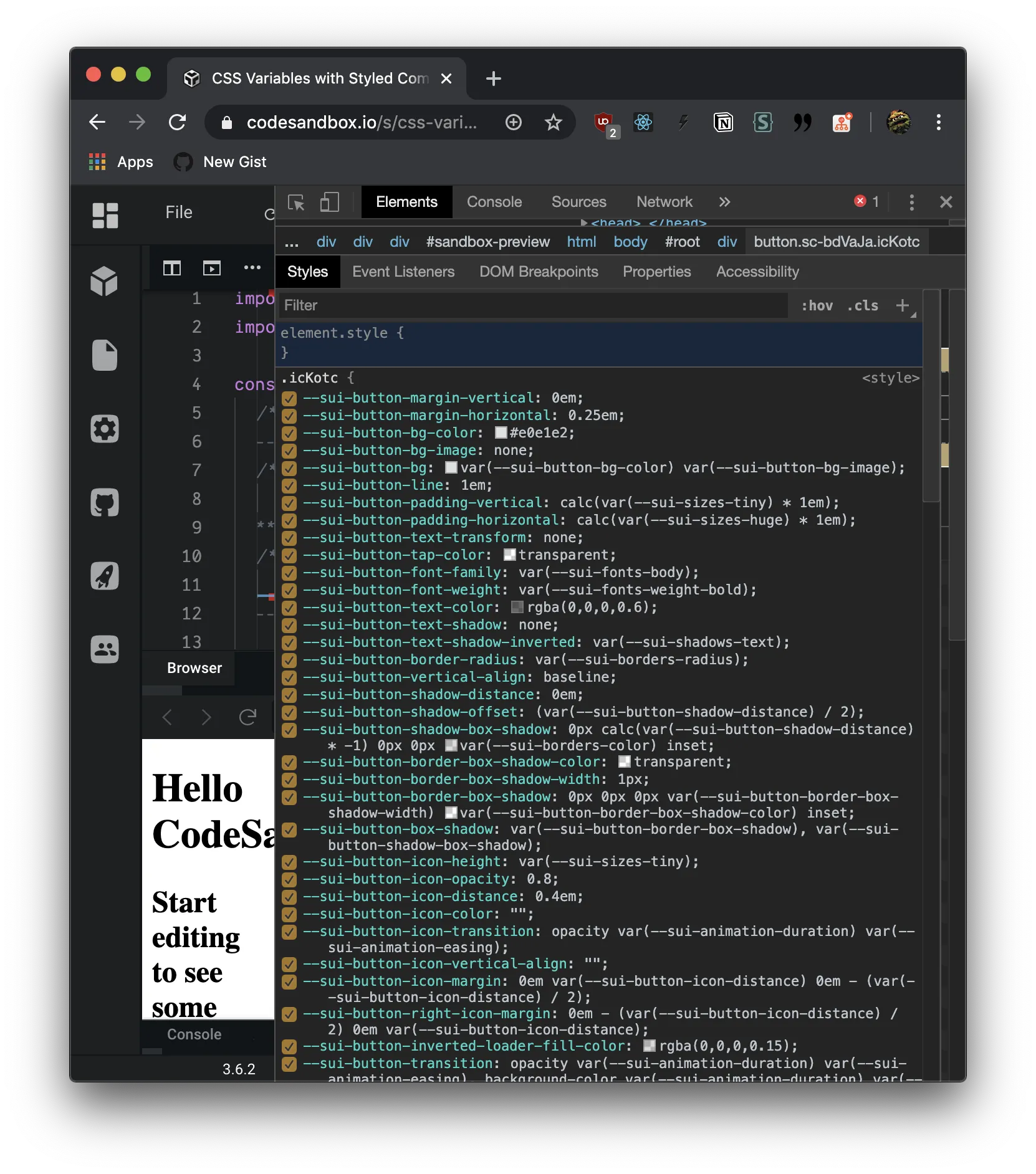Switch to the Console panel
Viewport: 1036px width, 1174px height.
pyautogui.click(x=493, y=202)
